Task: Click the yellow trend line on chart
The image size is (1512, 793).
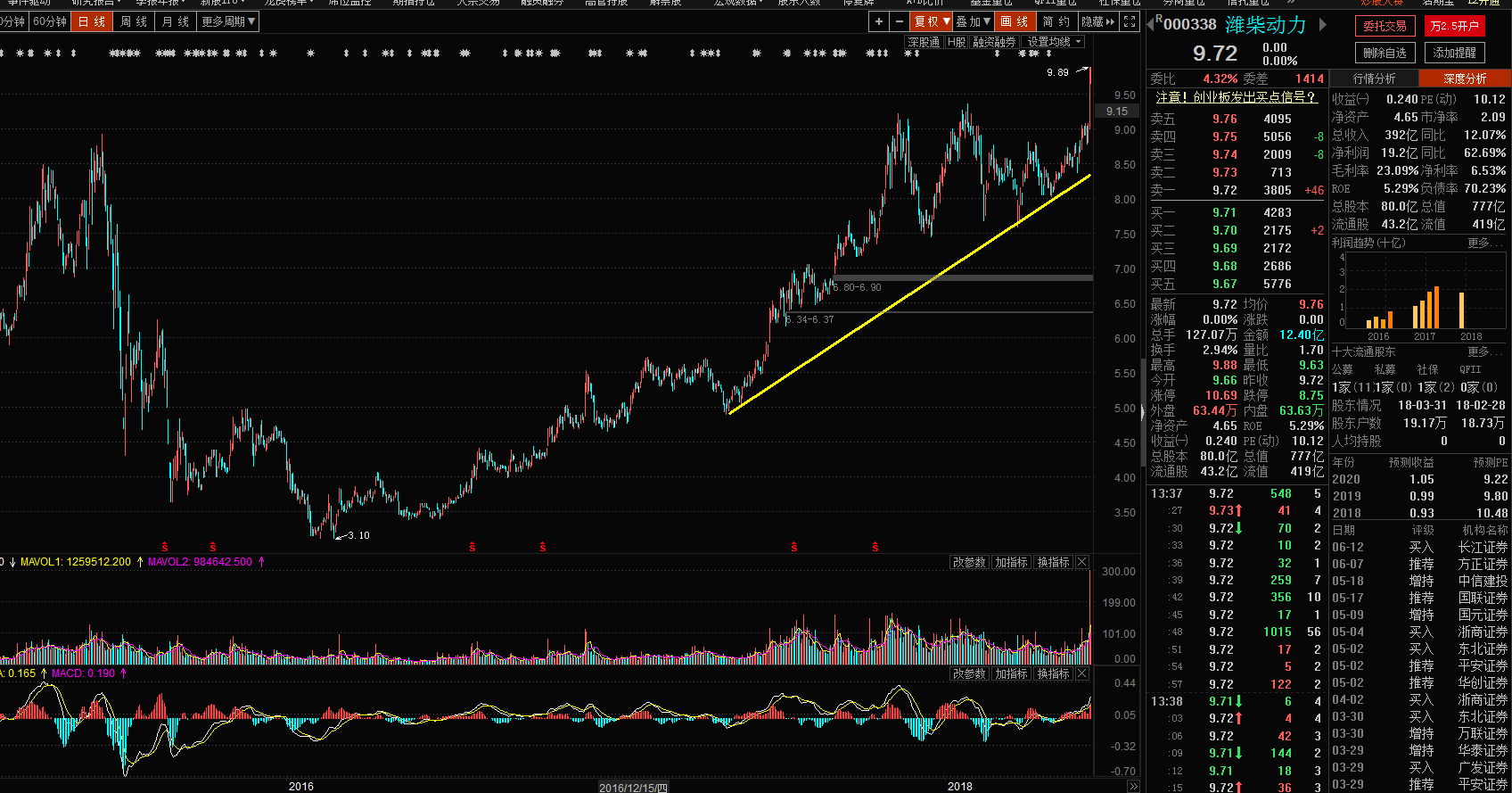Action: (909, 294)
